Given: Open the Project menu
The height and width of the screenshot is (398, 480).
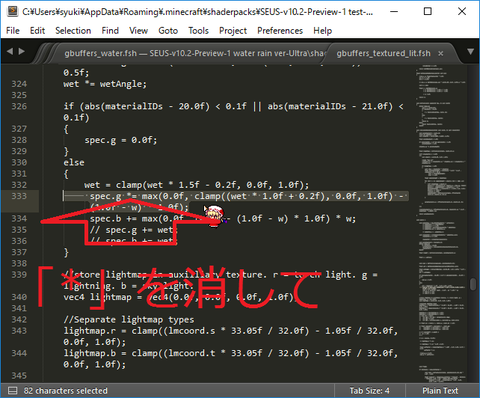Looking at the screenshot, I should [x=233, y=31].
